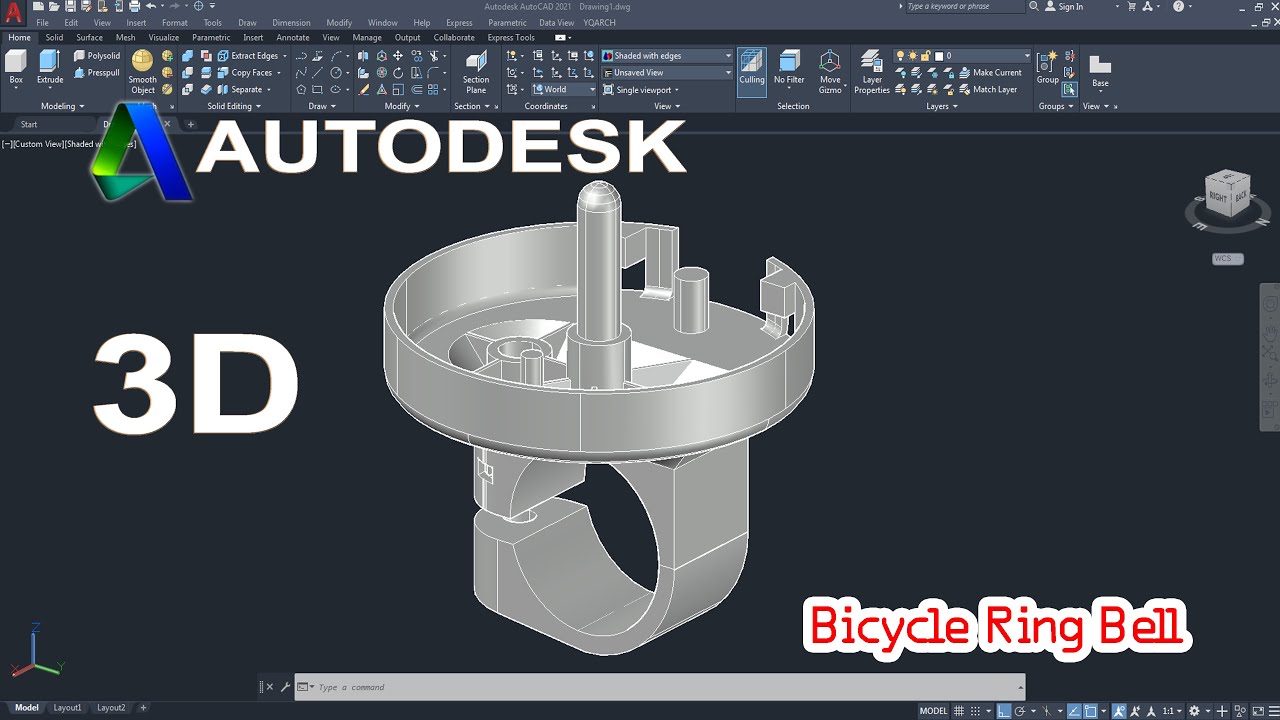Click the command line customize wrench icon
This screenshot has width=1280, height=720.
285,687
